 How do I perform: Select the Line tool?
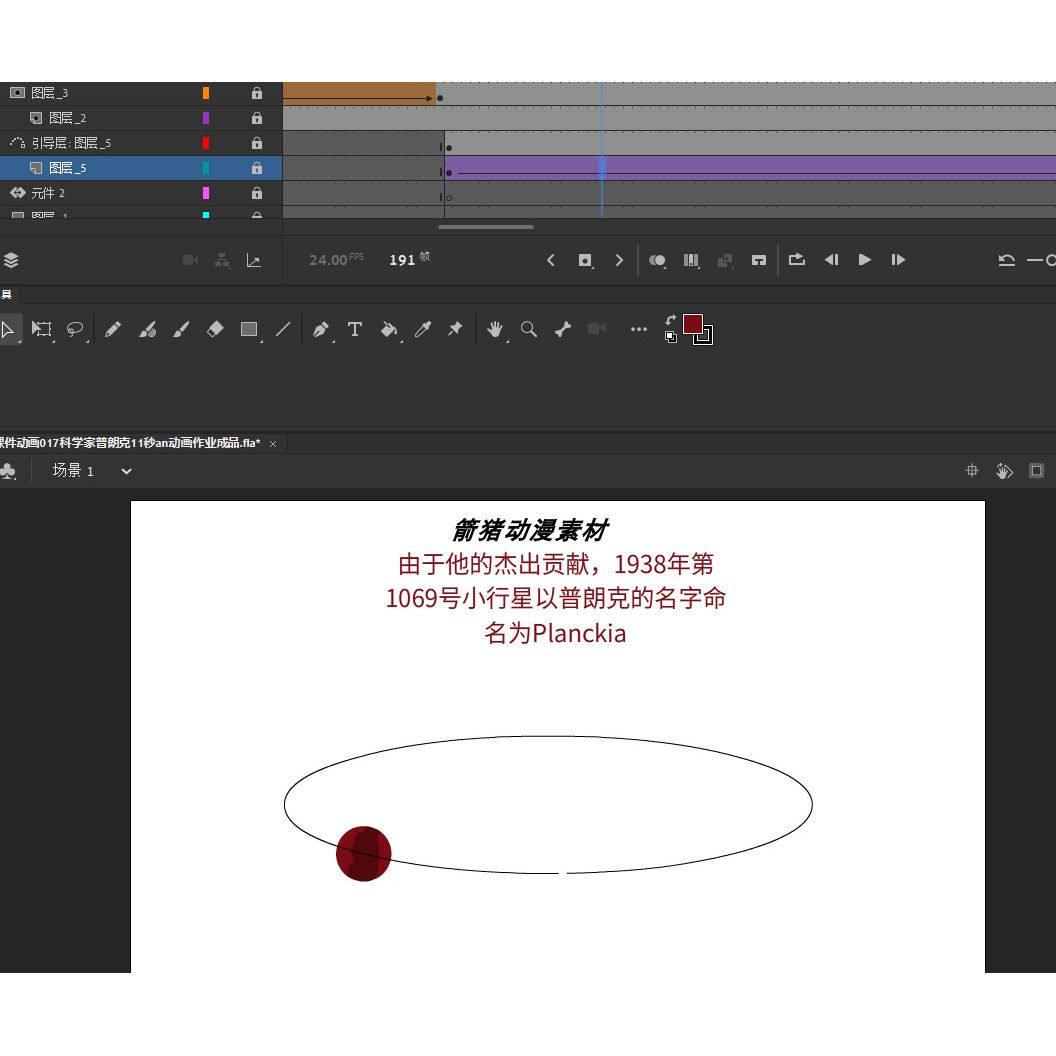[x=283, y=329]
